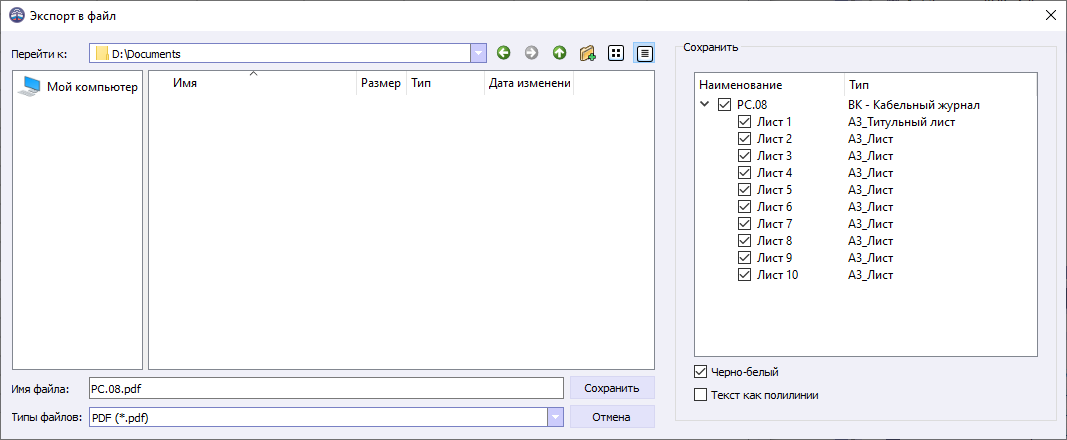Sort files by Тип column
The image size is (1067, 440).
coord(445,83)
